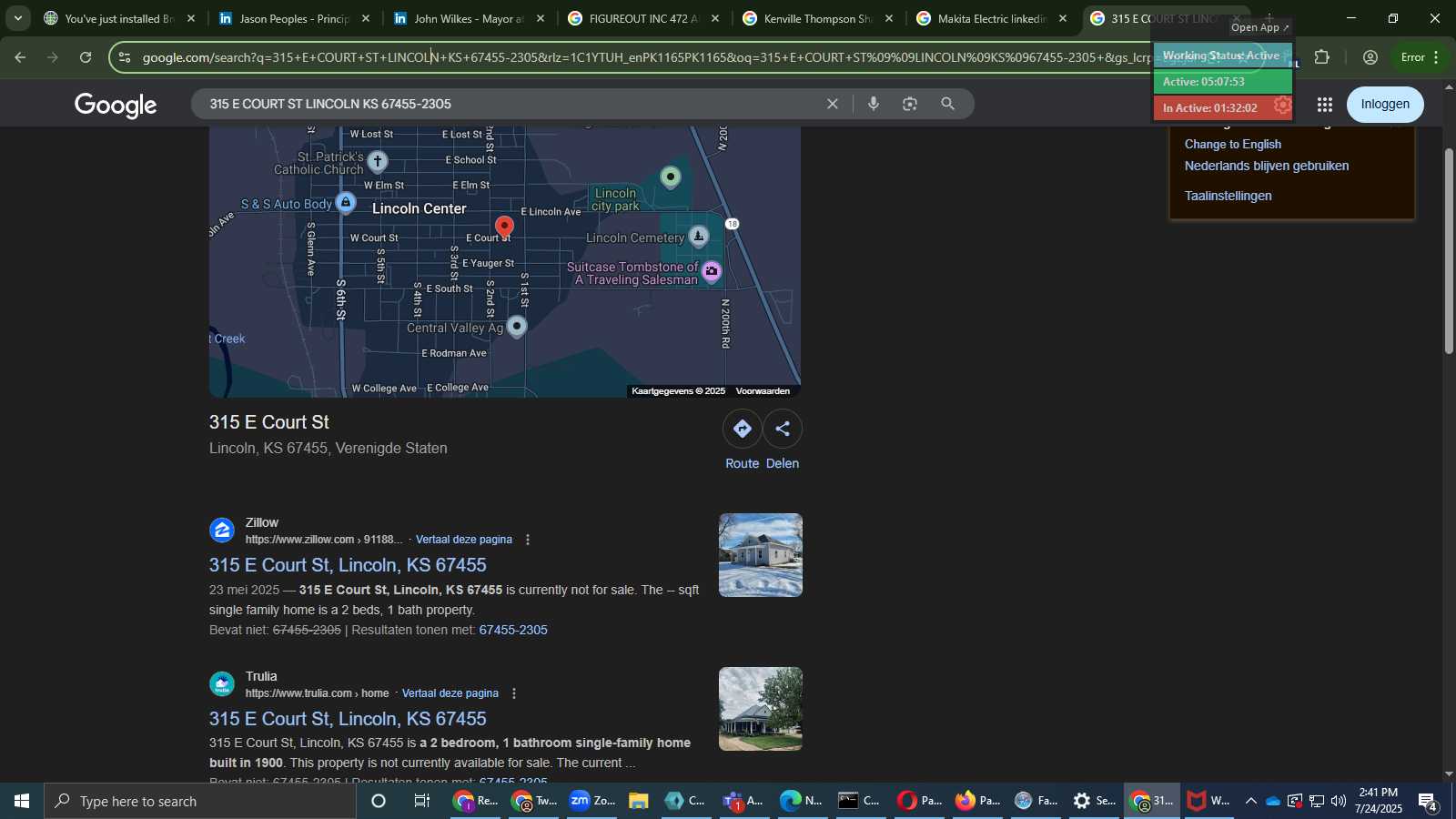Click the Inloggen sign-in button
The width and height of the screenshot is (1456, 819).
point(1385,104)
